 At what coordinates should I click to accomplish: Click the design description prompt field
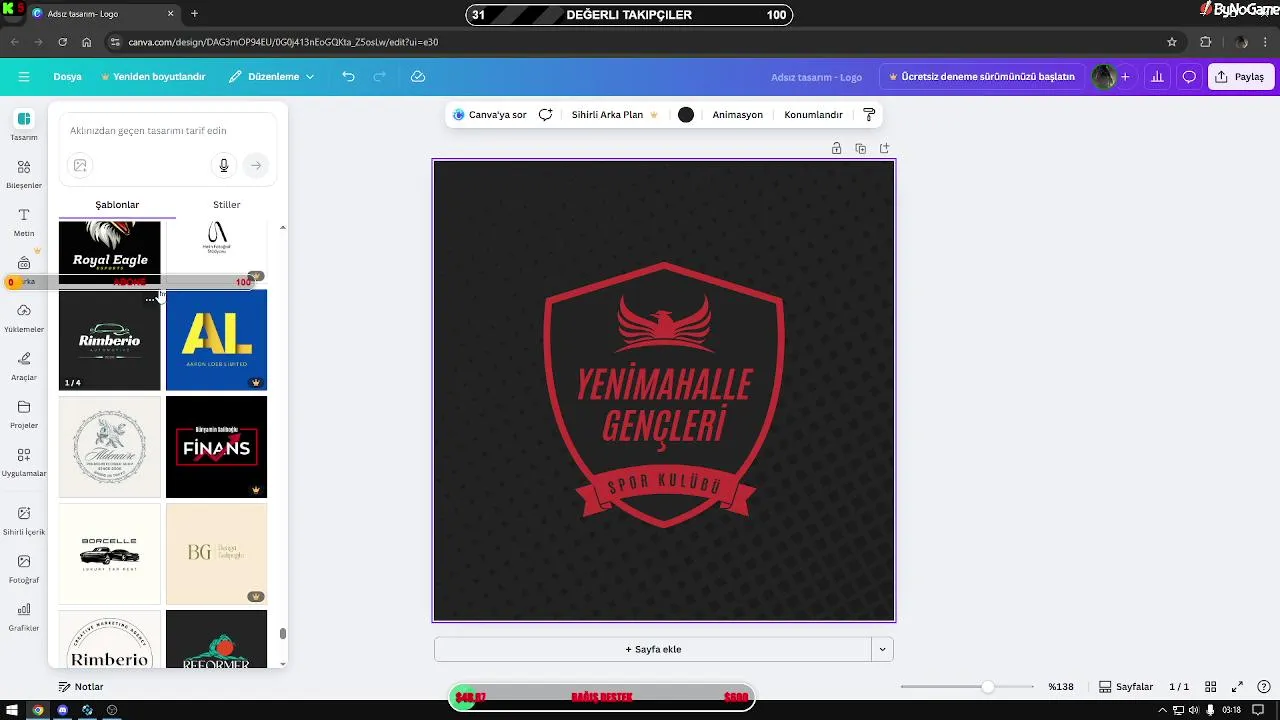(x=168, y=131)
